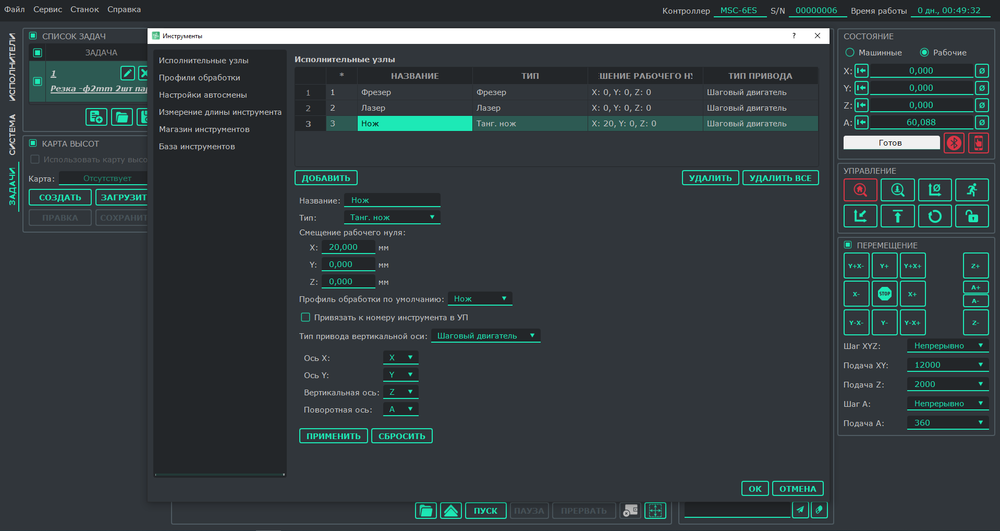
Task: Click the Название input field containing Нож
Action: (392, 200)
